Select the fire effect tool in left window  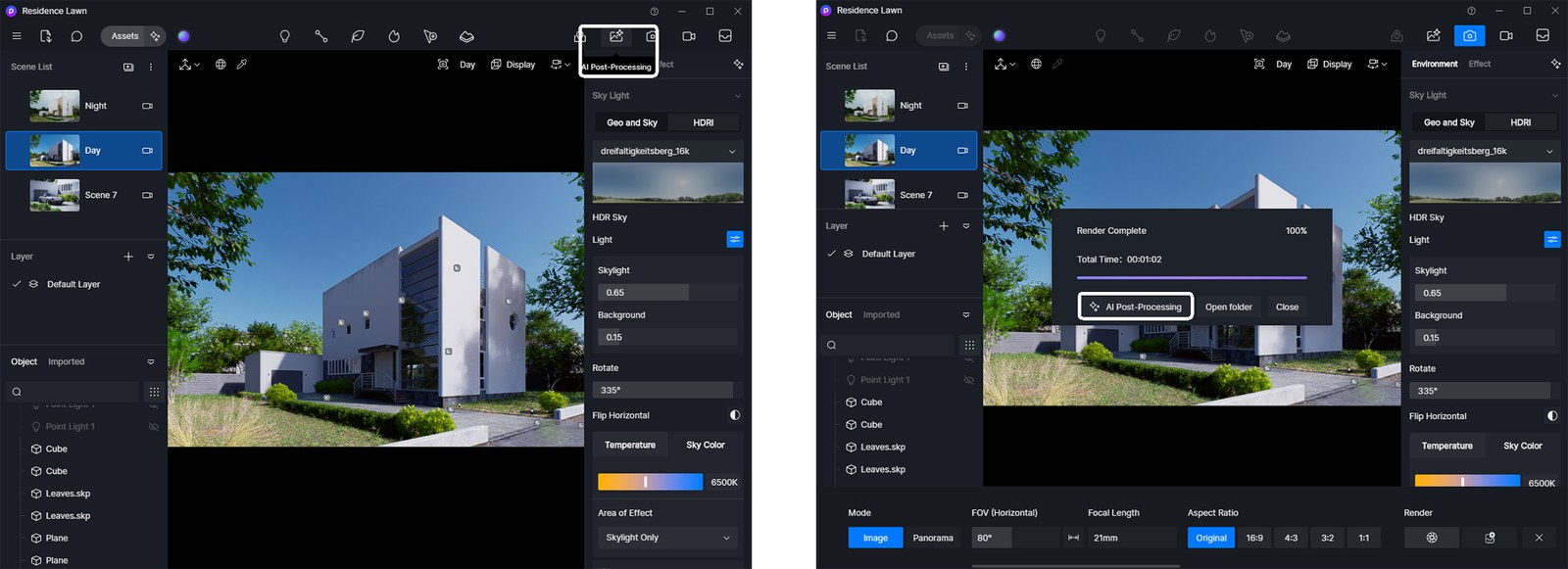(x=394, y=36)
